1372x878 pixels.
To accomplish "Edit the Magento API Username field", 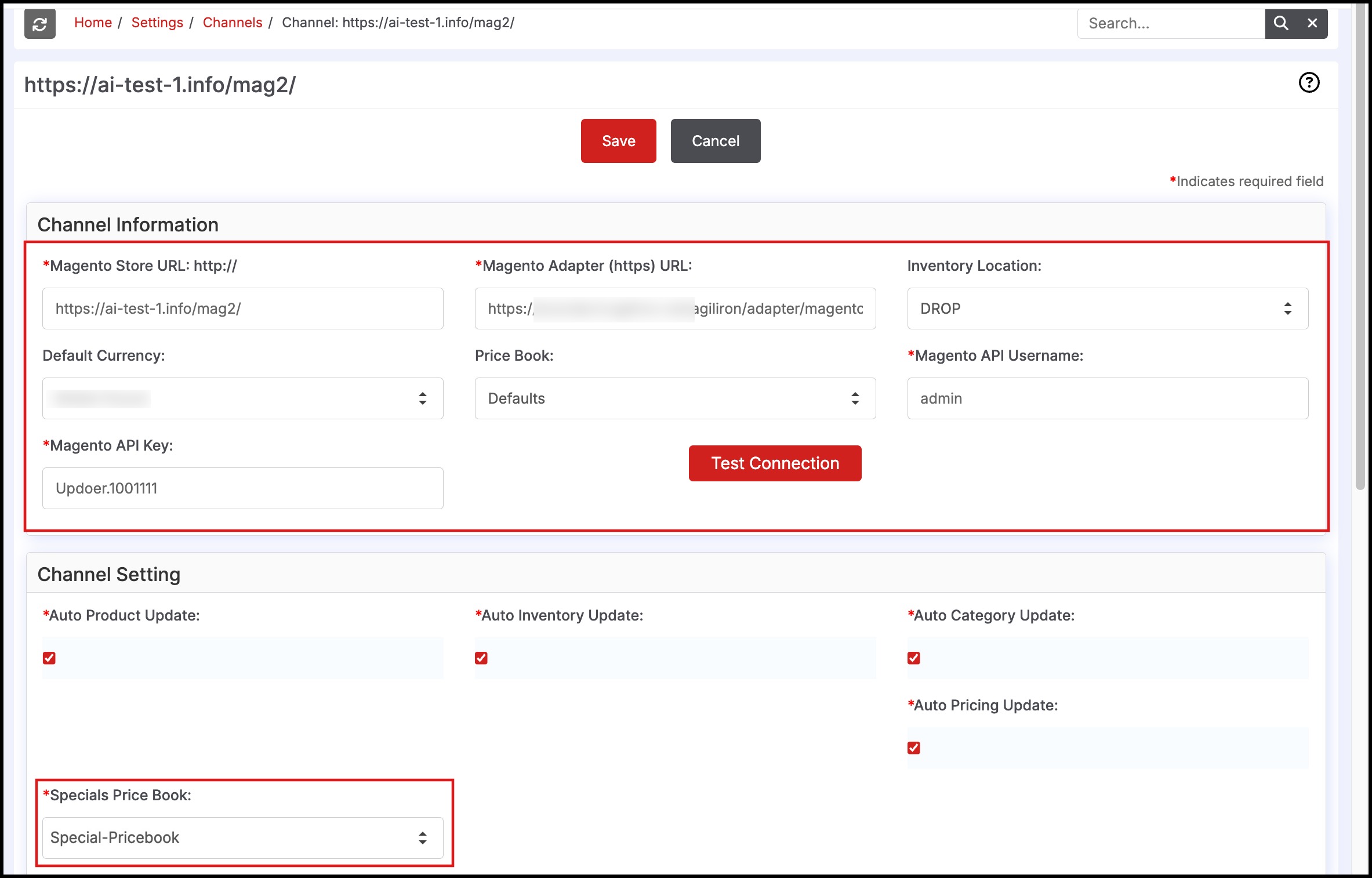I will 1108,398.
